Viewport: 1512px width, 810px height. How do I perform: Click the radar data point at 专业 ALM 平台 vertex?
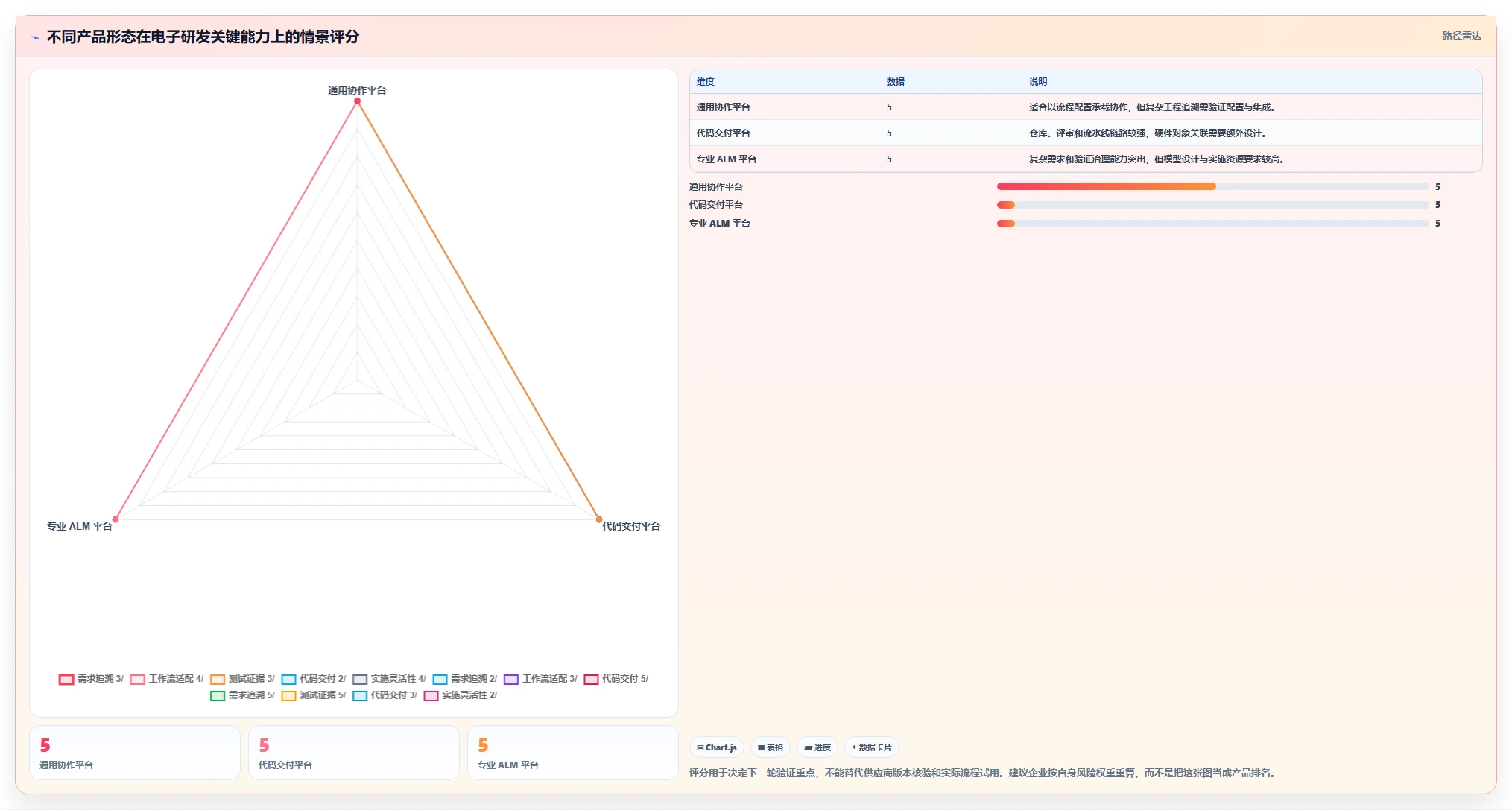tap(116, 519)
